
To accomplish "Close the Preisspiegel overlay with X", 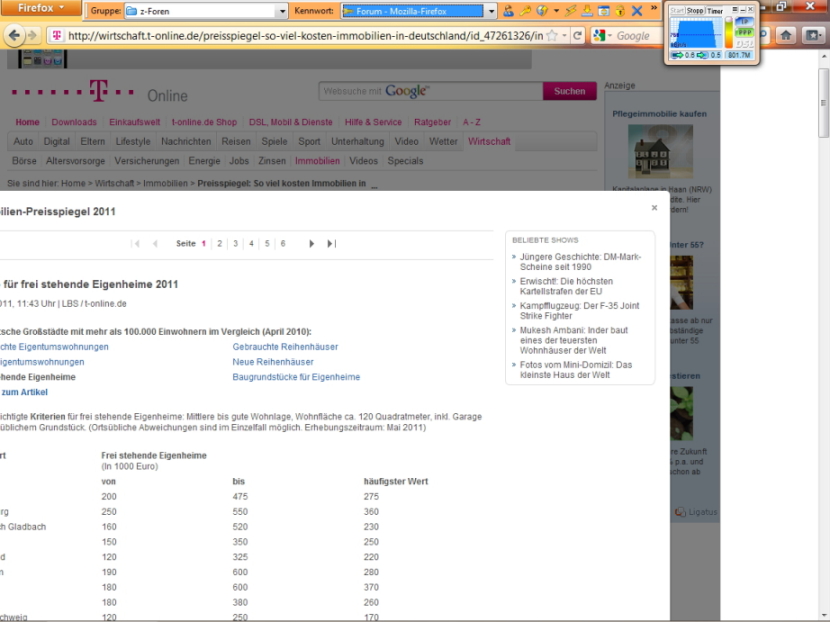I will pos(655,208).
